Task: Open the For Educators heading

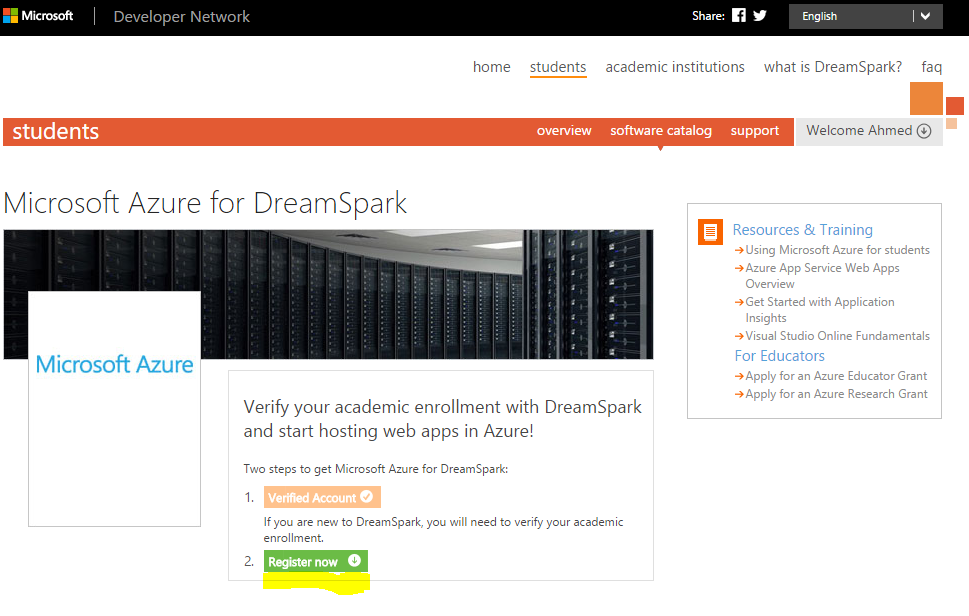Action: pyautogui.click(x=779, y=356)
